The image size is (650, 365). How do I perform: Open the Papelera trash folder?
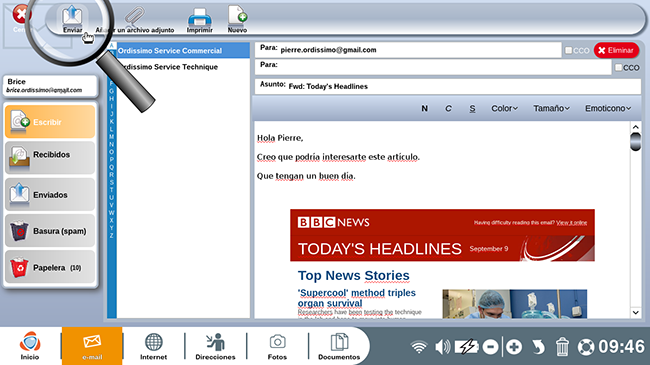(50, 267)
